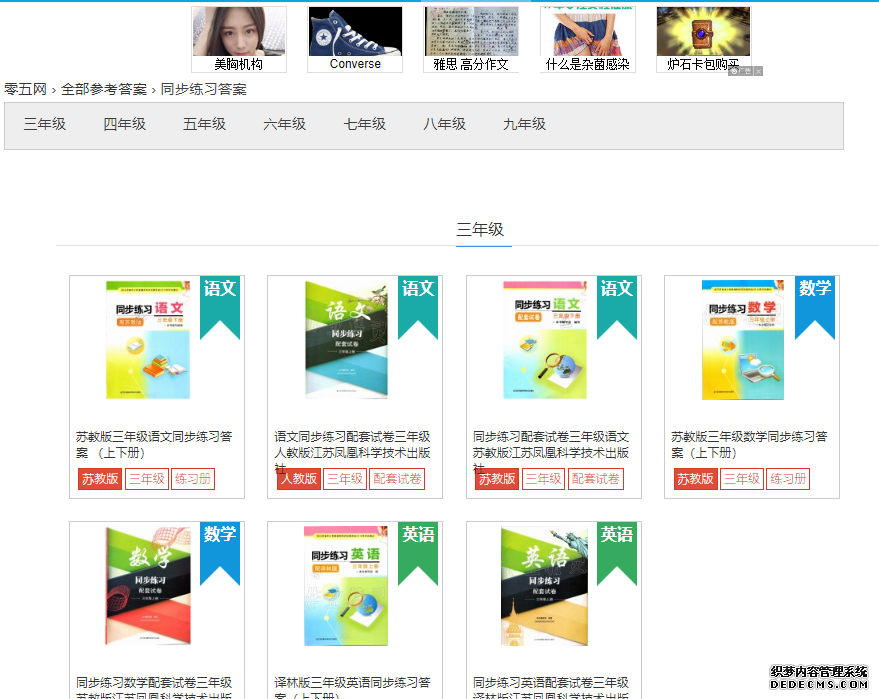Viewport: 879px width, 699px height.
Task: Select the 四年级 grade tab
Action: pos(124,124)
